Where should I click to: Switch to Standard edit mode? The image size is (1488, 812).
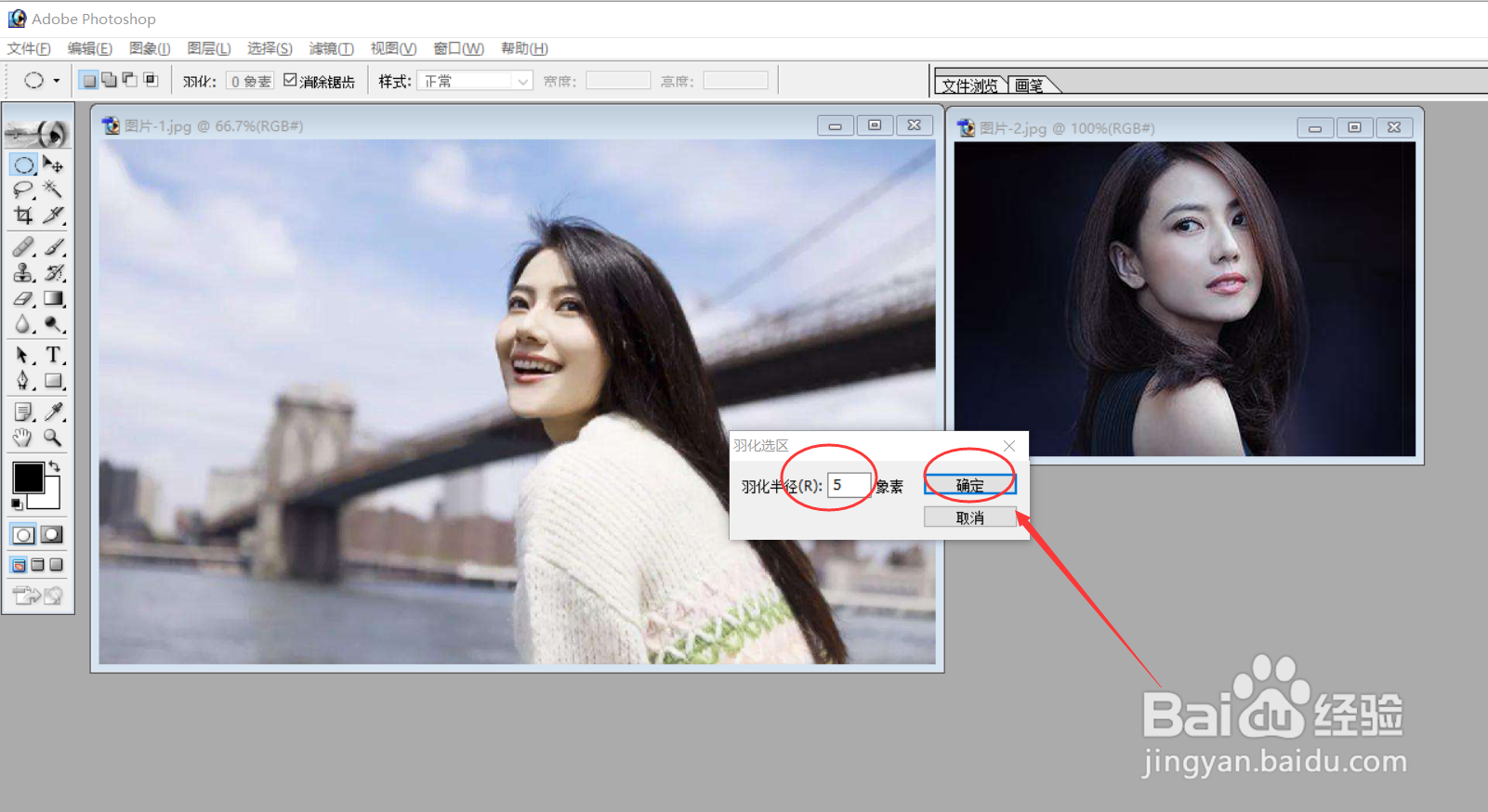pyautogui.click(x=24, y=534)
